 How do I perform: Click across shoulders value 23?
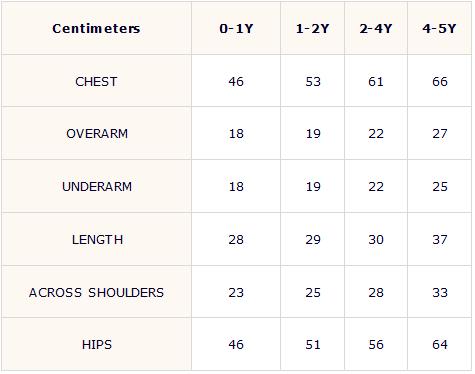[x=236, y=293]
